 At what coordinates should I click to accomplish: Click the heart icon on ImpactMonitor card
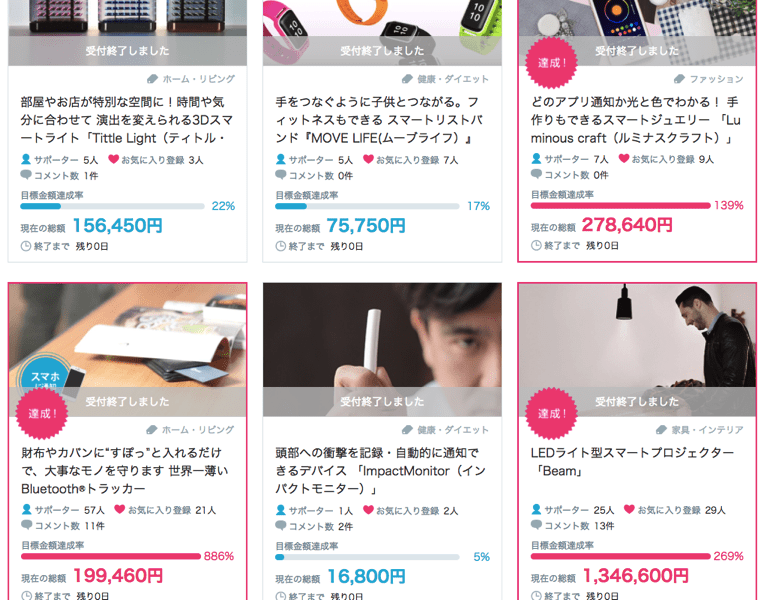click(368, 510)
